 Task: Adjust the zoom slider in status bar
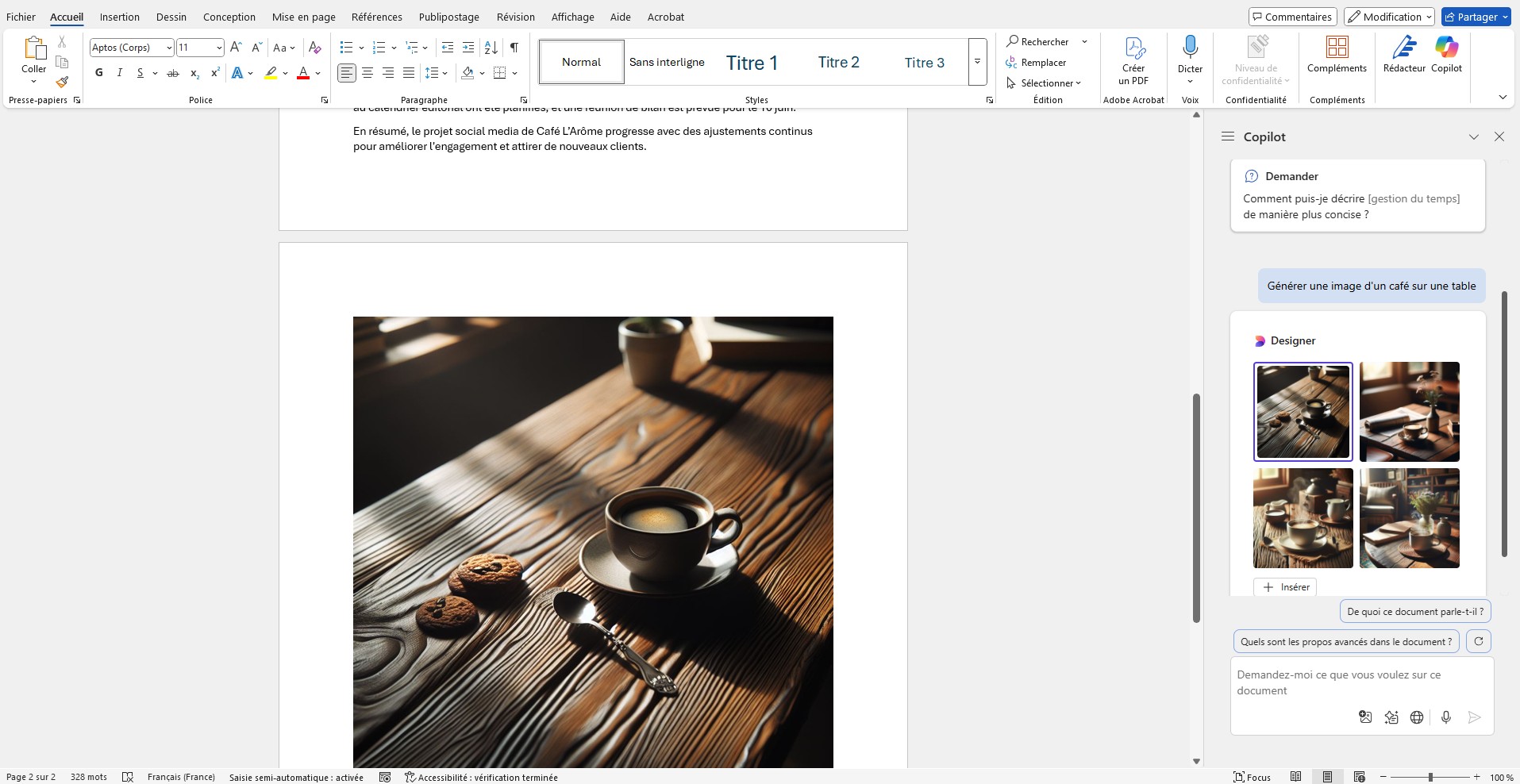pyautogui.click(x=1430, y=777)
